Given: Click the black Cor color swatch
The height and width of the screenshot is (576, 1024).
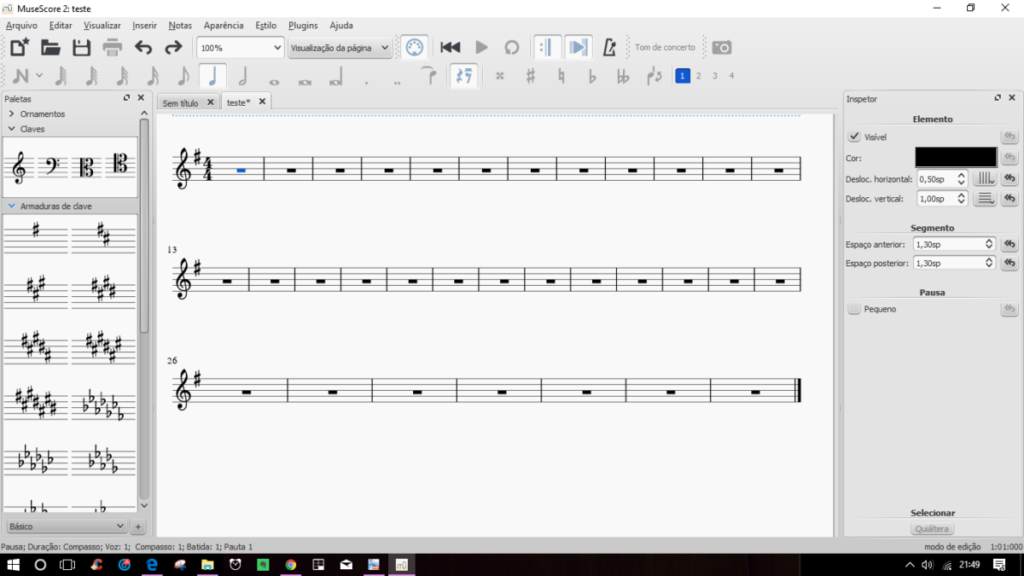Looking at the screenshot, I should pos(956,157).
